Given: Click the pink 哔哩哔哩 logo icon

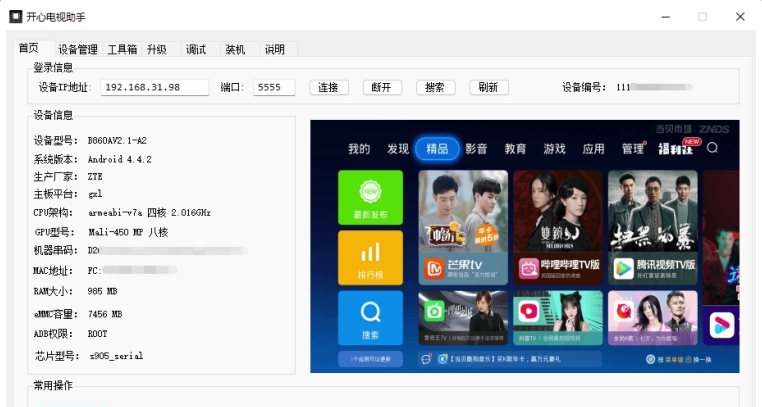Looking at the screenshot, I should pos(528,269).
